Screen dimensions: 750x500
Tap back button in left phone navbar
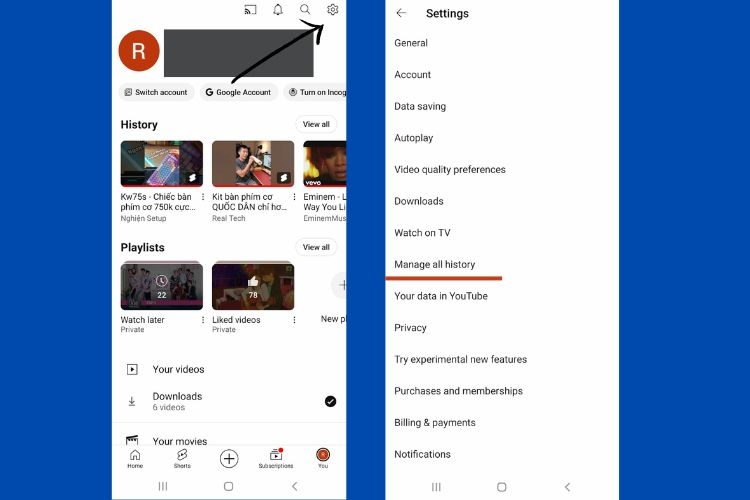(x=295, y=486)
